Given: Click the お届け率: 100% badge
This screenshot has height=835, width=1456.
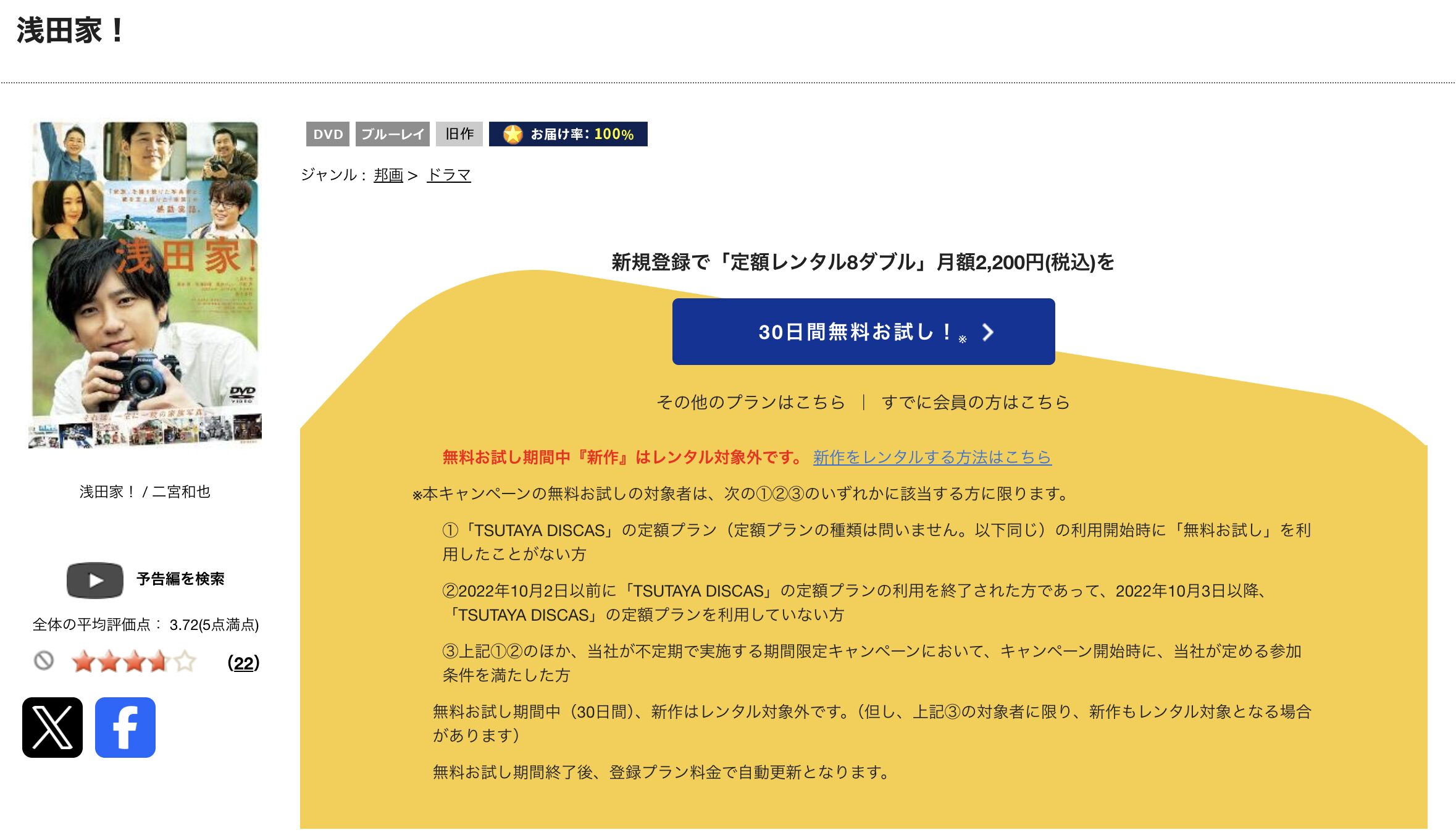Looking at the screenshot, I should point(568,134).
